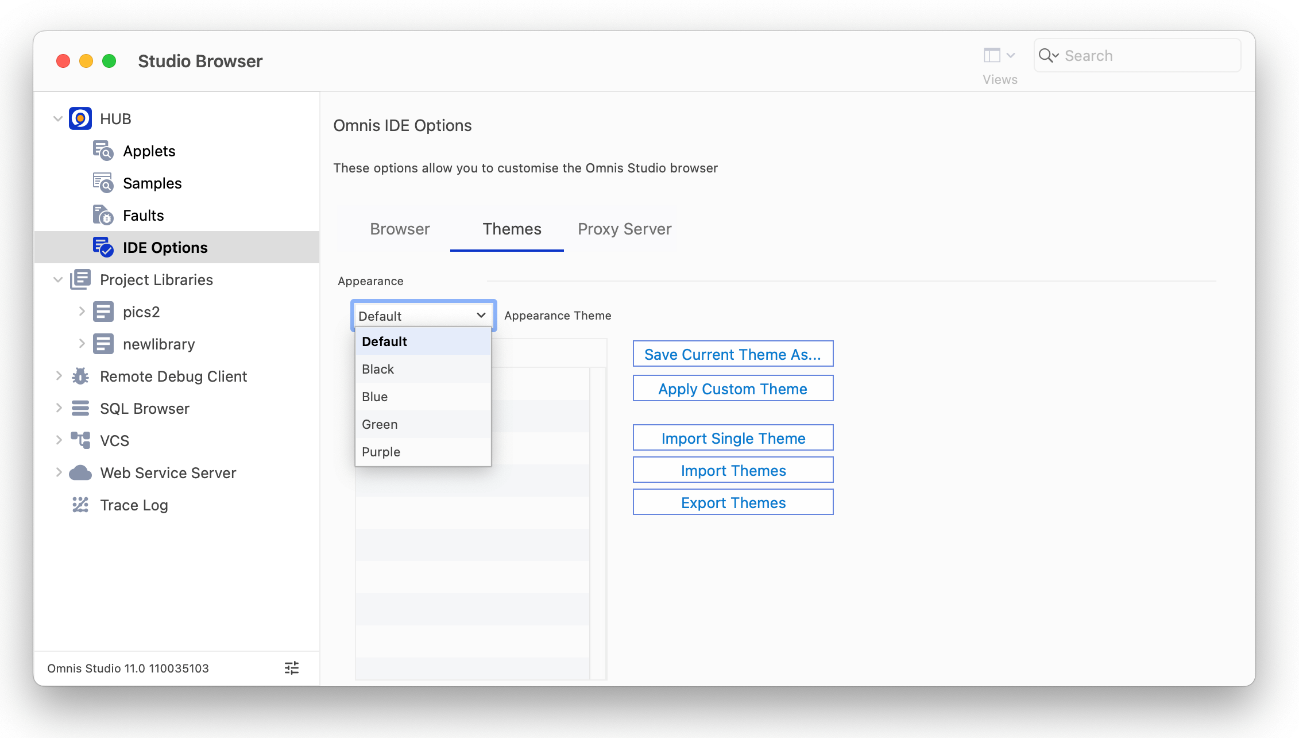Choose the Purple theme
The height and width of the screenshot is (738, 1299).
pyautogui.click(x=424, y=452)
